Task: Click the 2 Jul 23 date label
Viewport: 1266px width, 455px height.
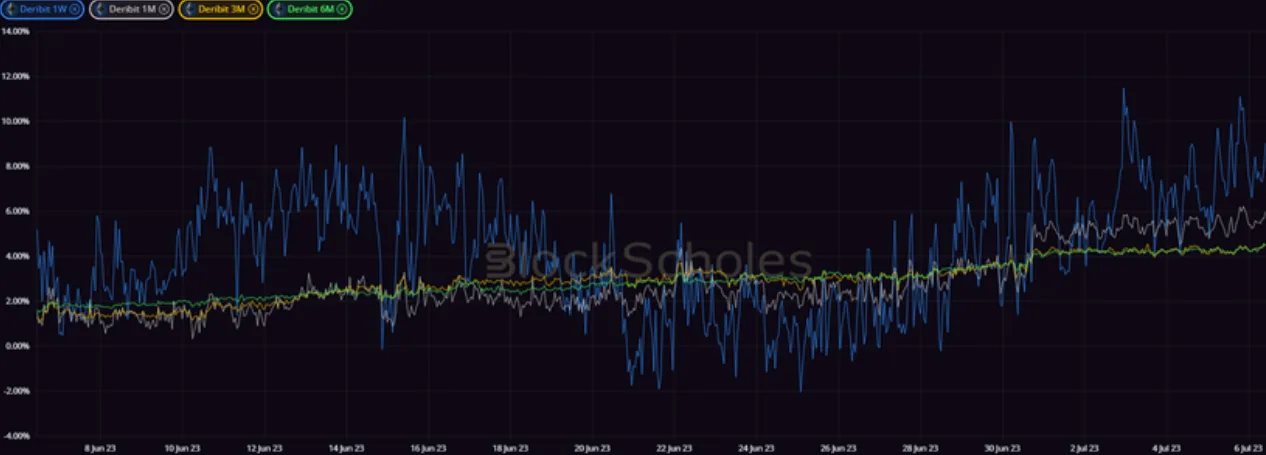Action: (1085, 449)
